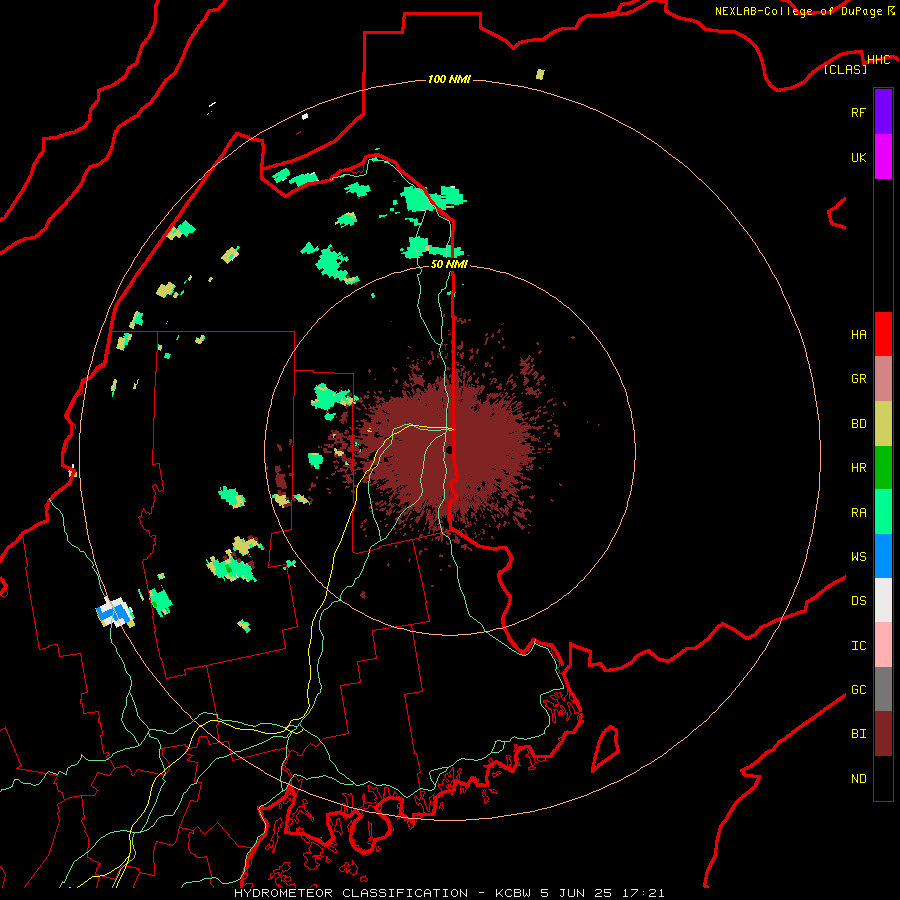Click the 17:21 timestamp
Screen dimensions: 900x900
[644, 893]
